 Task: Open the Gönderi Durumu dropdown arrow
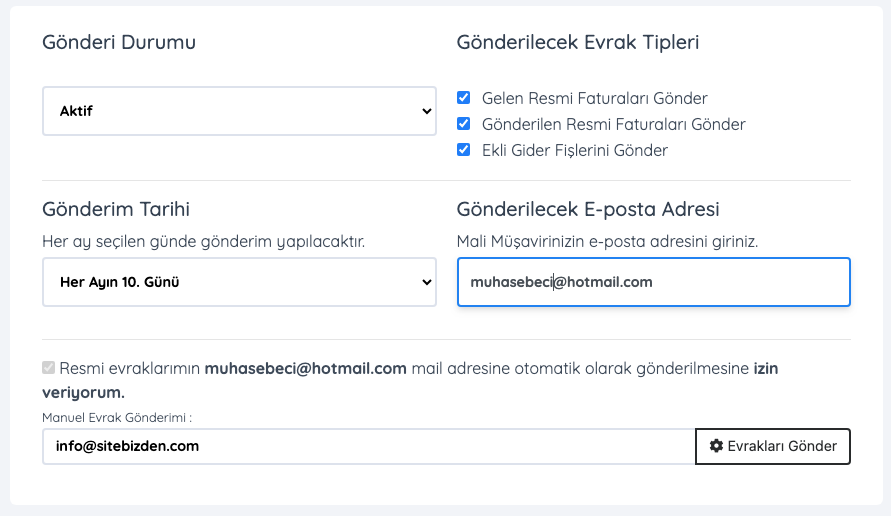click(x=427, y=111)
